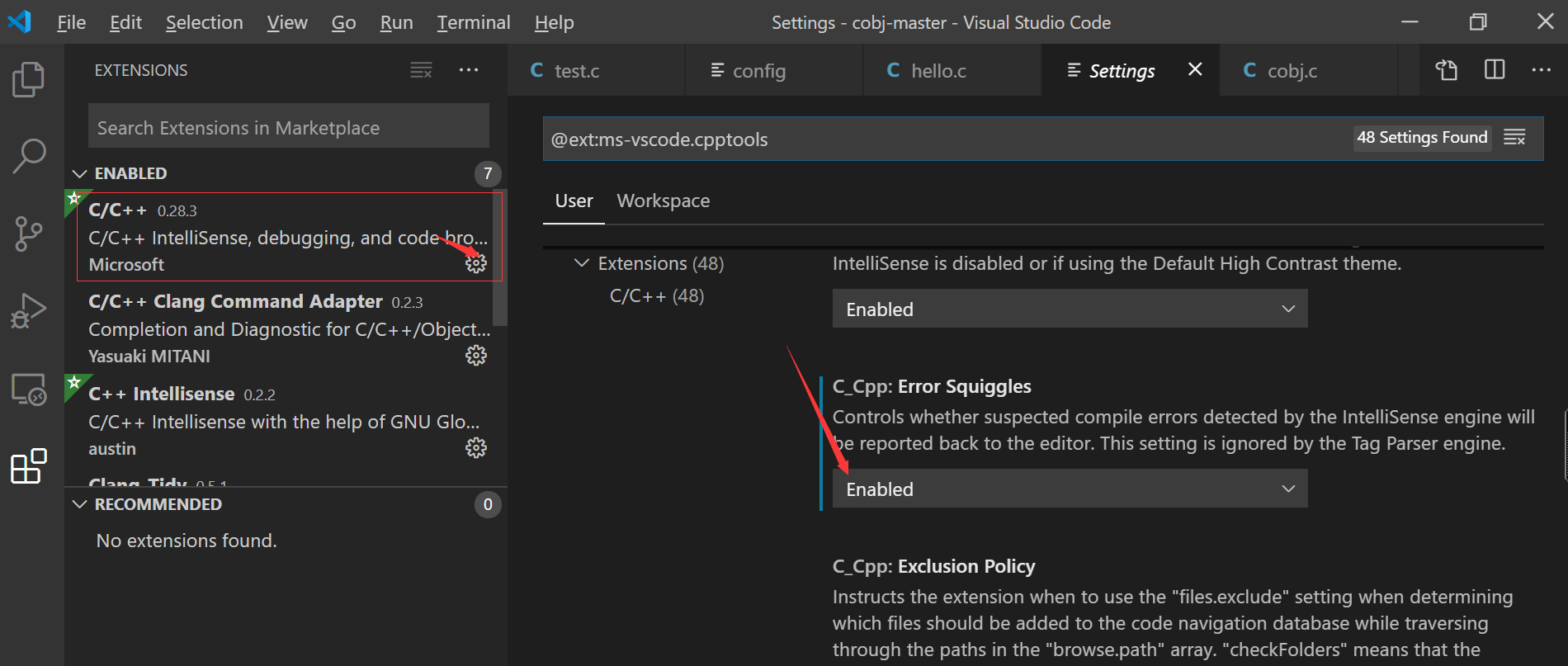Screen dimensions: 1568x666
Task: Open the Search view in activity bar
Action: click(x=29, y=156)
